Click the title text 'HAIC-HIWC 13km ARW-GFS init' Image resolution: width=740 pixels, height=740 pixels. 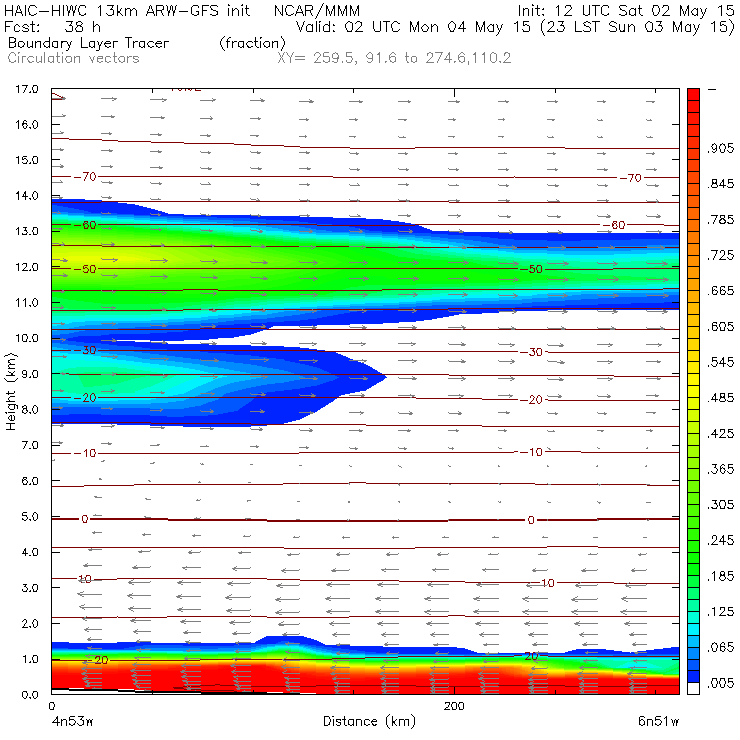127,10
